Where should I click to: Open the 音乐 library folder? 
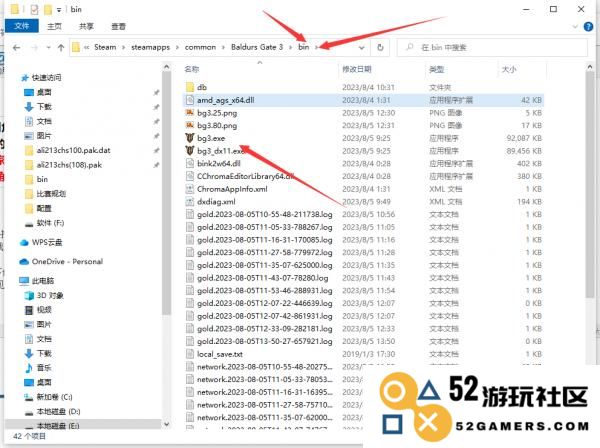point(44,368)
